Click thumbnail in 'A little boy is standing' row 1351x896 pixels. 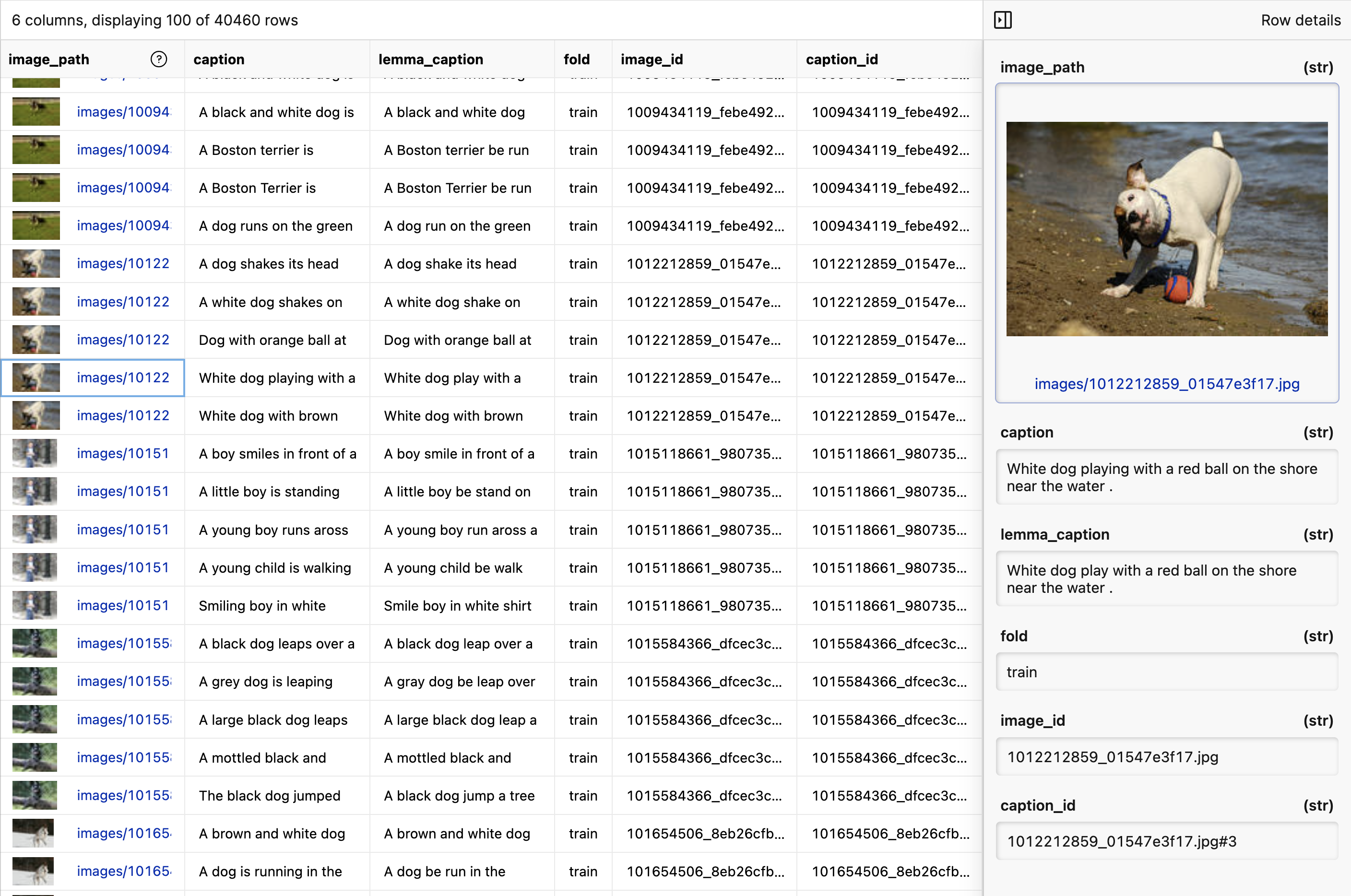click(35, 491)
